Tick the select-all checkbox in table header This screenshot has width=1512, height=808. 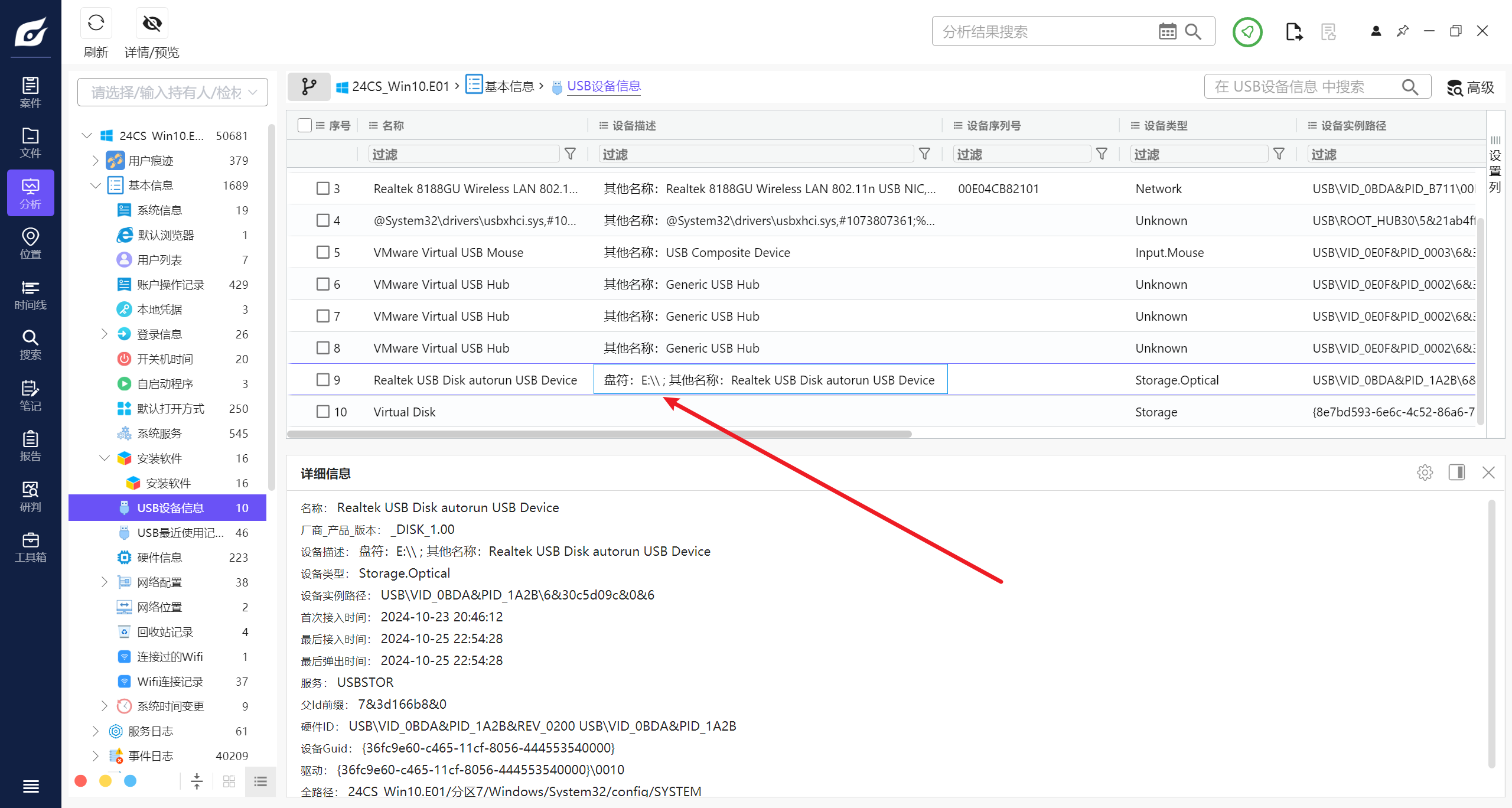[x=305, y=125]
